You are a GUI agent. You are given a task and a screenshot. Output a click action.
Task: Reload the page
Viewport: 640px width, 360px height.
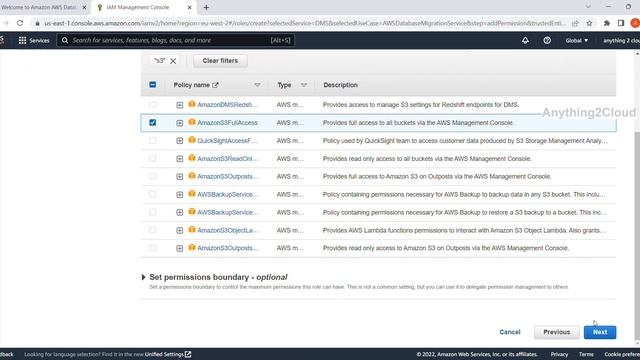[20, 23]
